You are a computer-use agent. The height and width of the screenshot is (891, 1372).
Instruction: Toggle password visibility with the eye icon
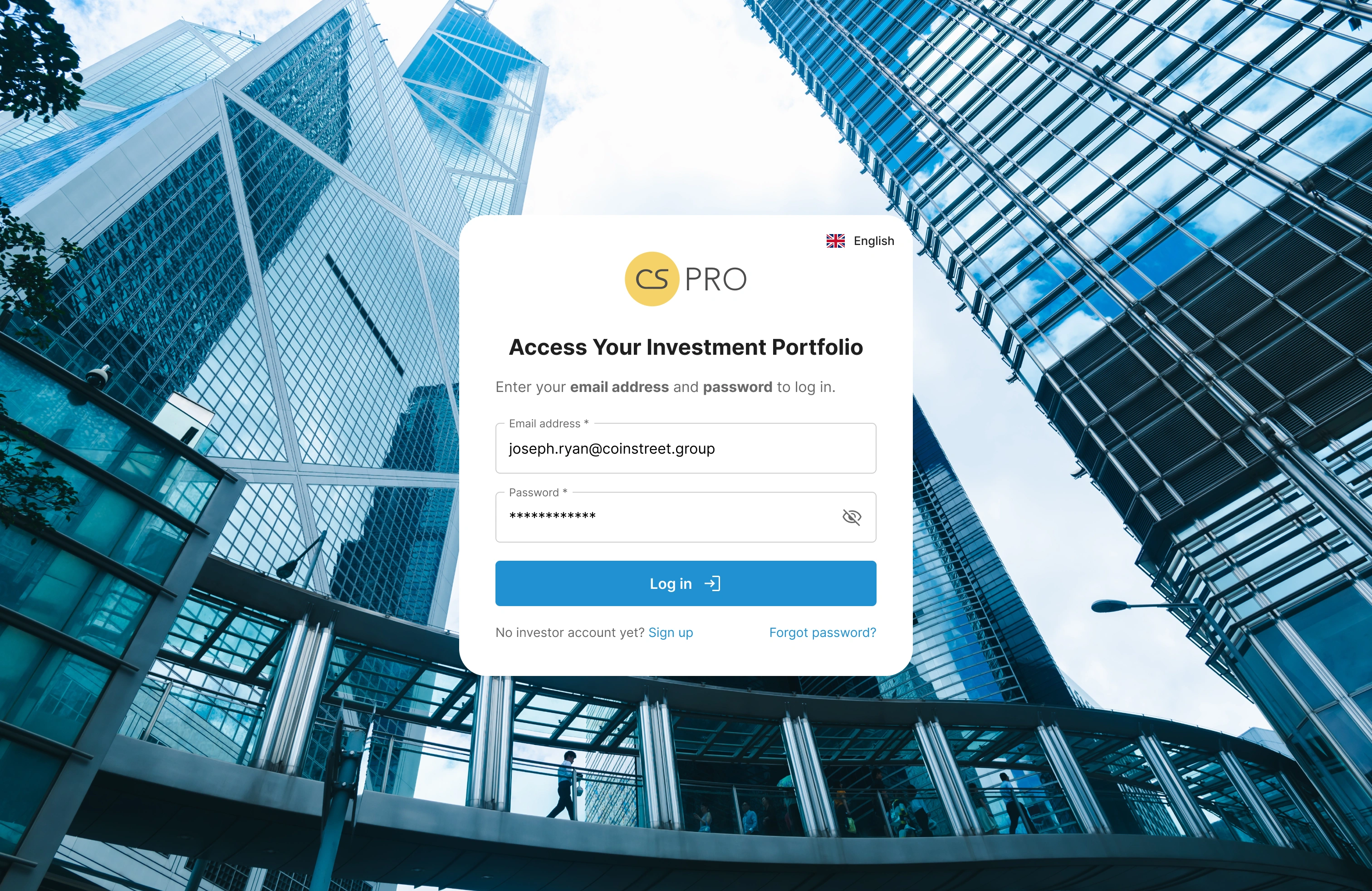852,517
